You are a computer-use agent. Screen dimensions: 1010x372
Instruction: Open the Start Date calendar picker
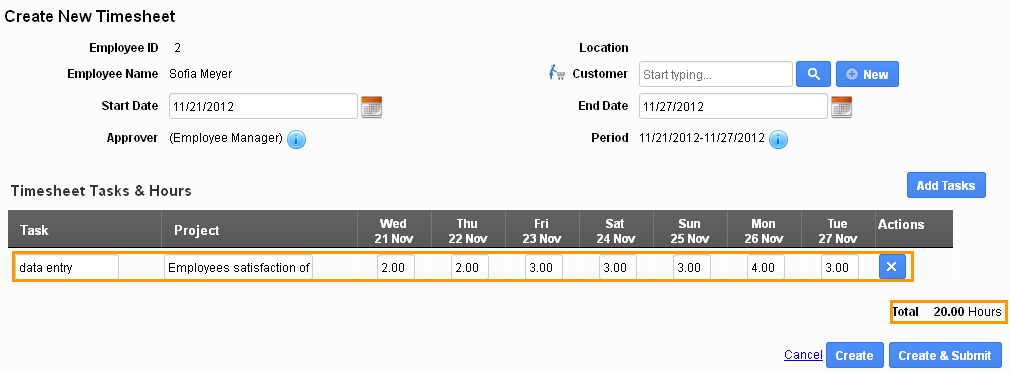click(x=371, y=107)
